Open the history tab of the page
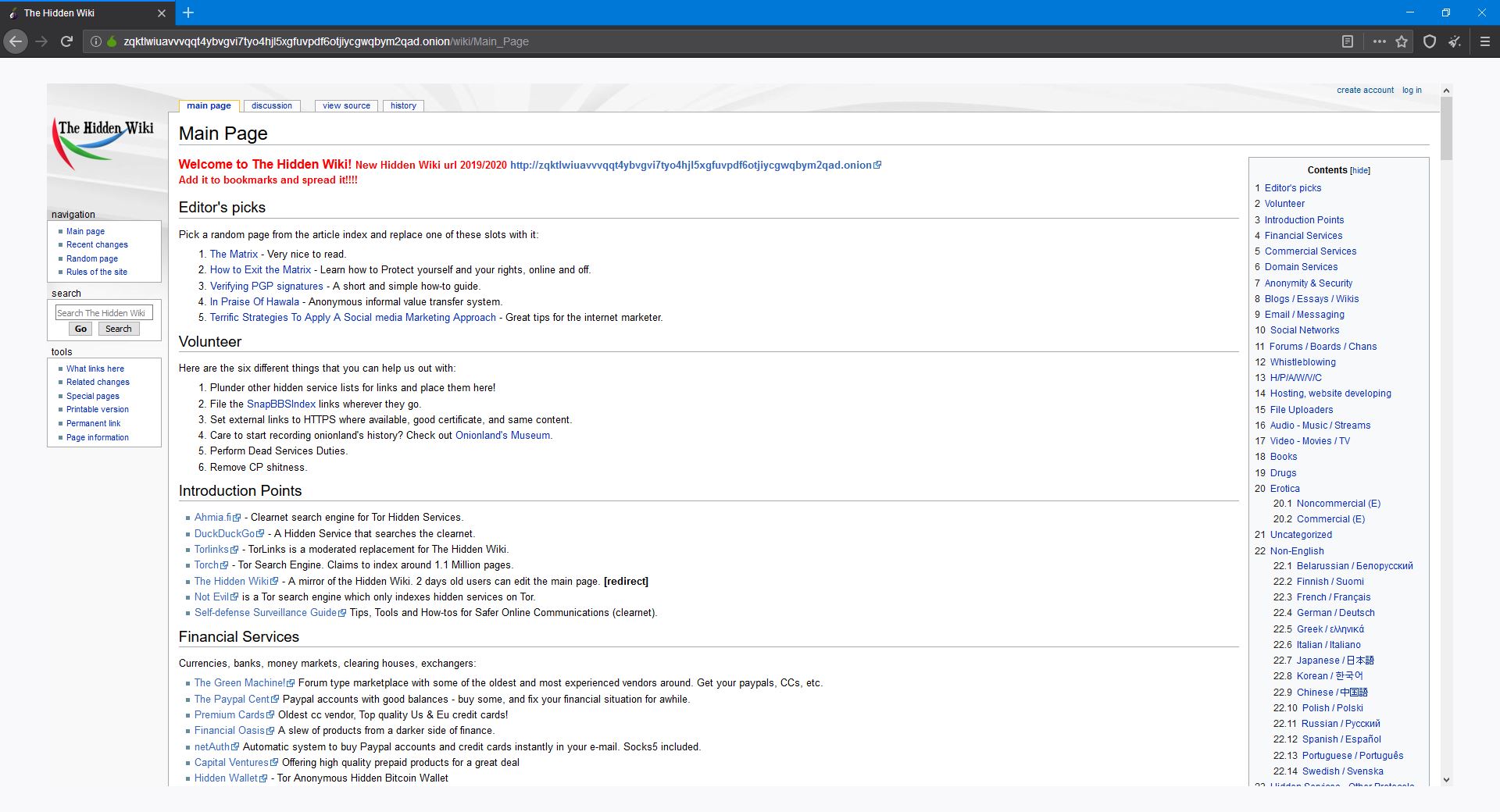The width and height of the screenshot is (1500, 812). click(x=403, y=105)
